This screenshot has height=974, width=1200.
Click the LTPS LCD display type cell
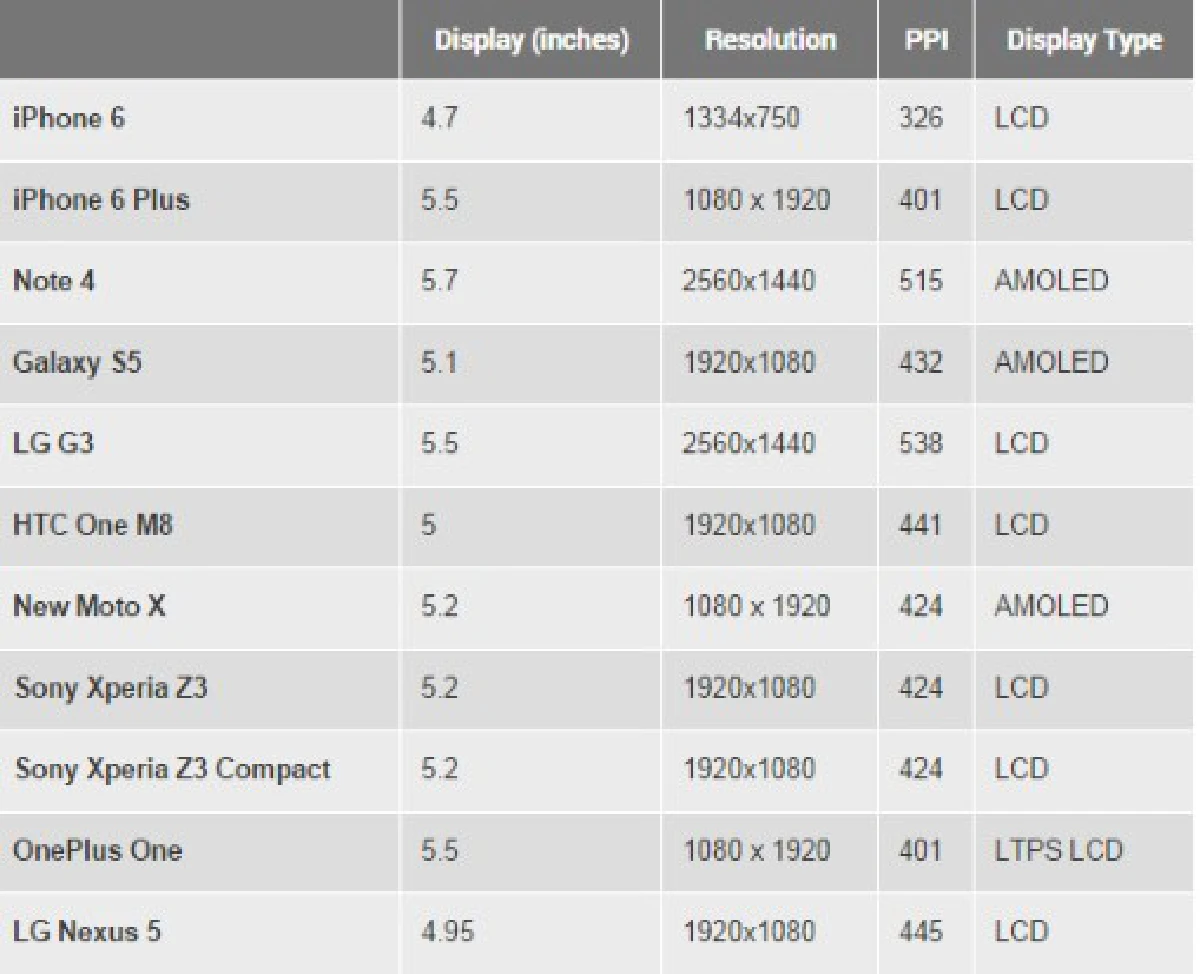pyautogui.click(x=1058, y=851)
